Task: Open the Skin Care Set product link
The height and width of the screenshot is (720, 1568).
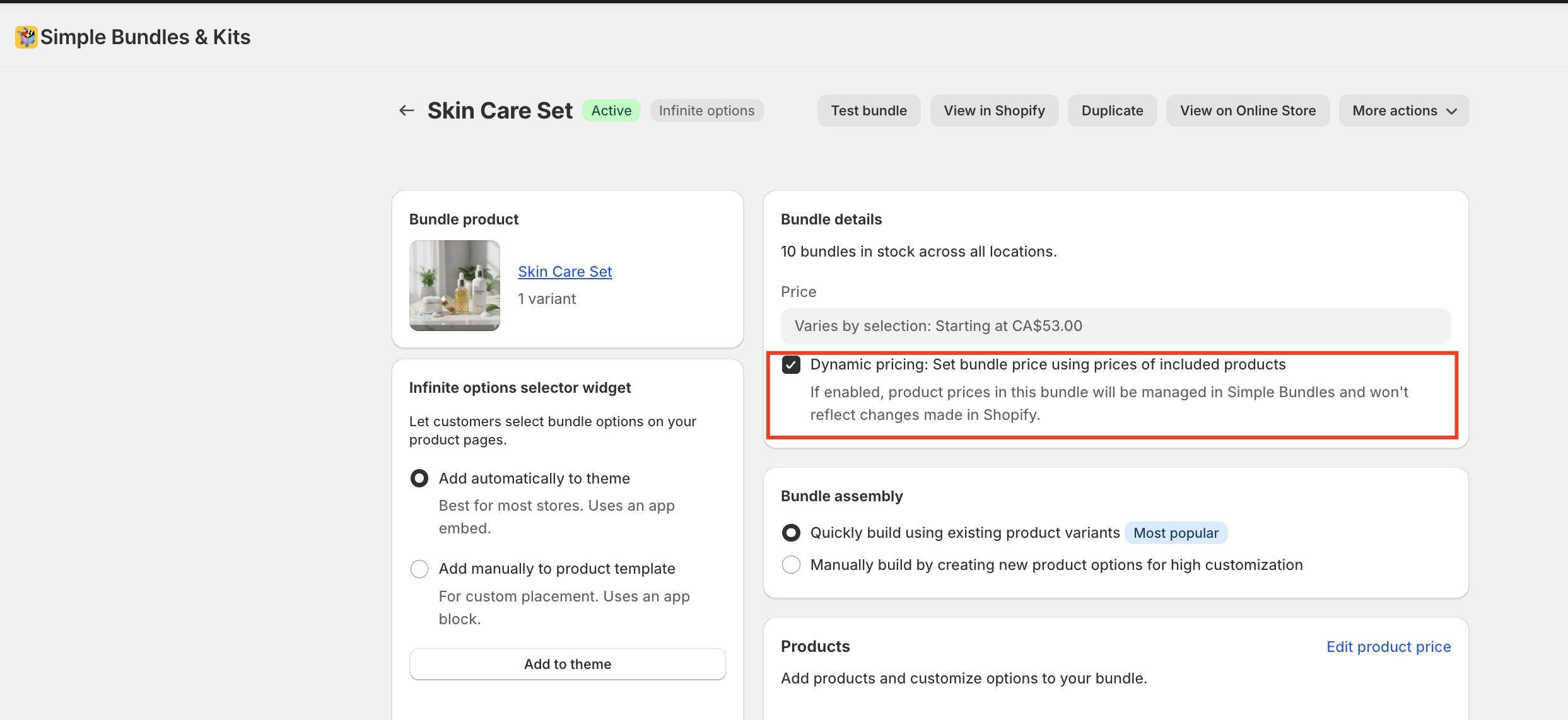Action: pos(565,272)
